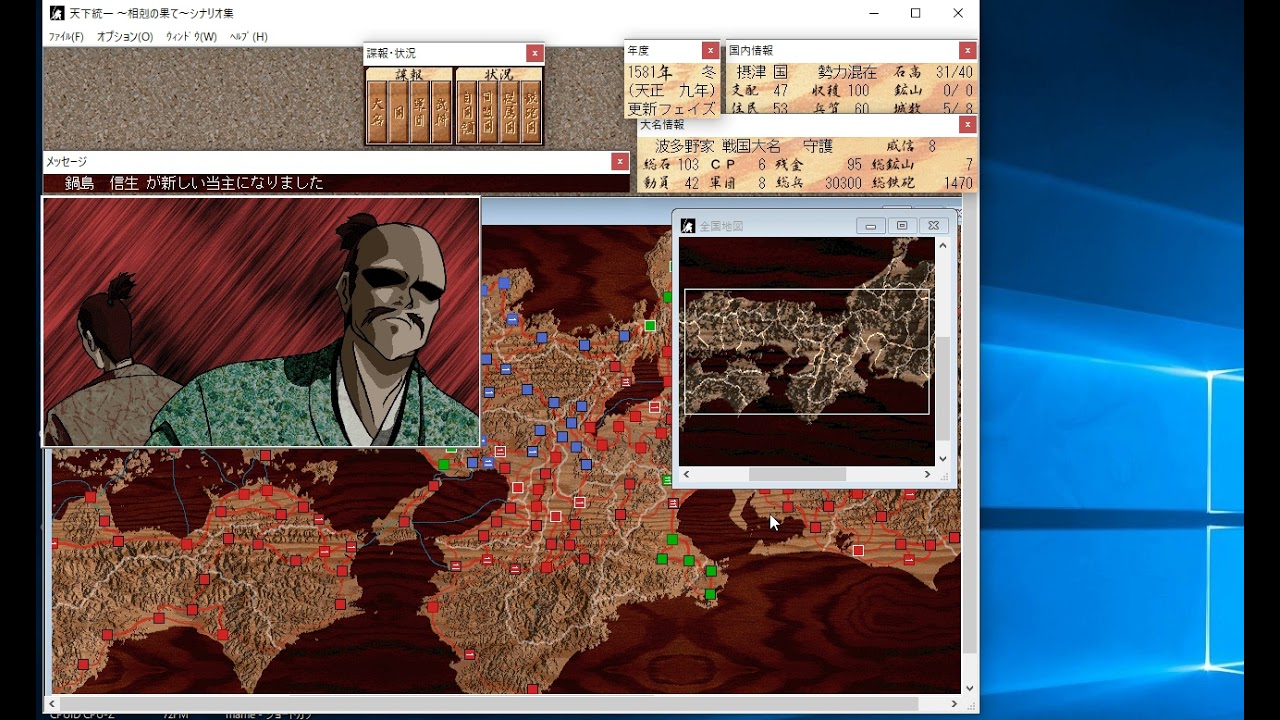
Task: Maximize the 天下統一 main window
Action: [915, 13]
